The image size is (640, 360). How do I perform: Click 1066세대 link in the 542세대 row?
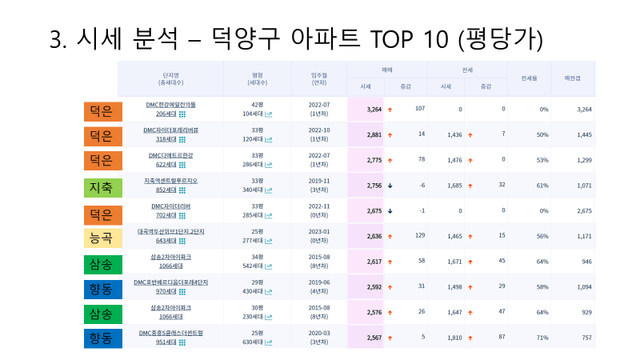171,266
